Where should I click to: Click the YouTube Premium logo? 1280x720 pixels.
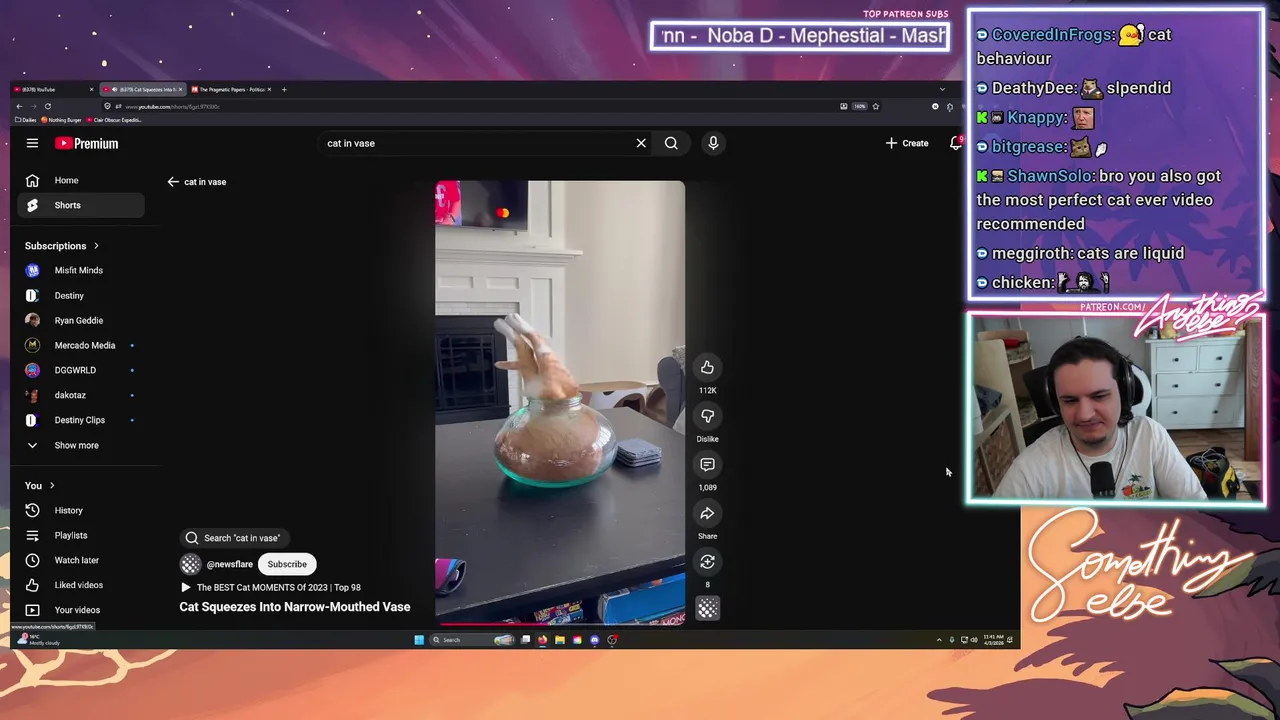(87, 143)
